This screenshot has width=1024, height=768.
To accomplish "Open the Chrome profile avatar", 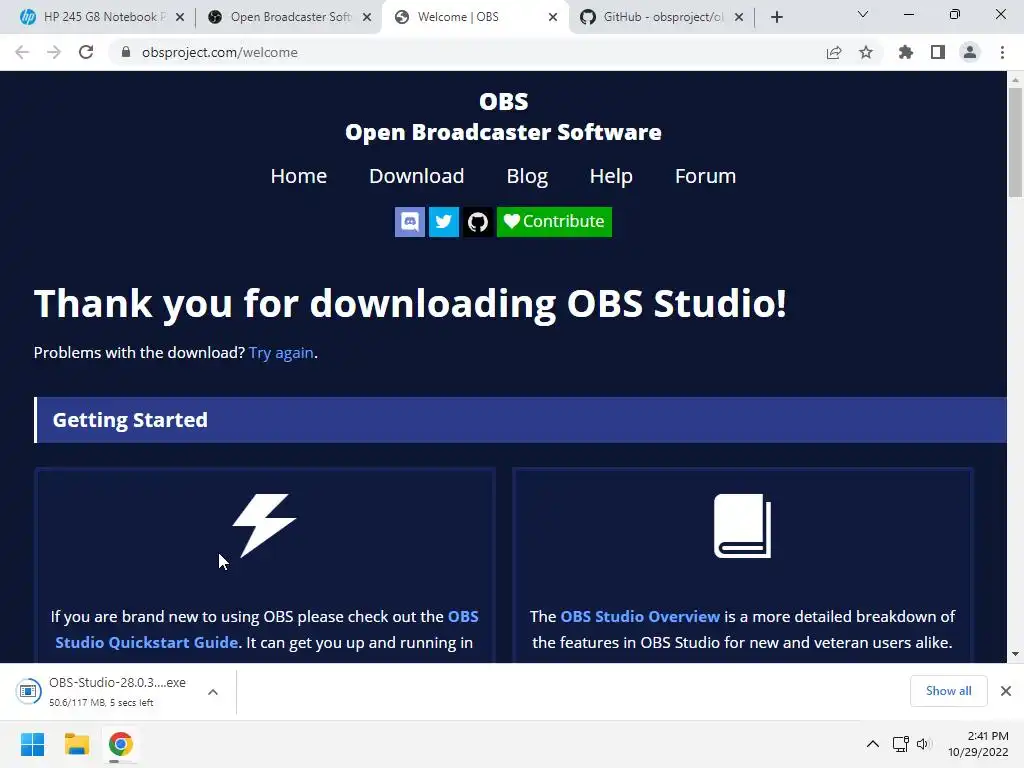I will point(970,52).
